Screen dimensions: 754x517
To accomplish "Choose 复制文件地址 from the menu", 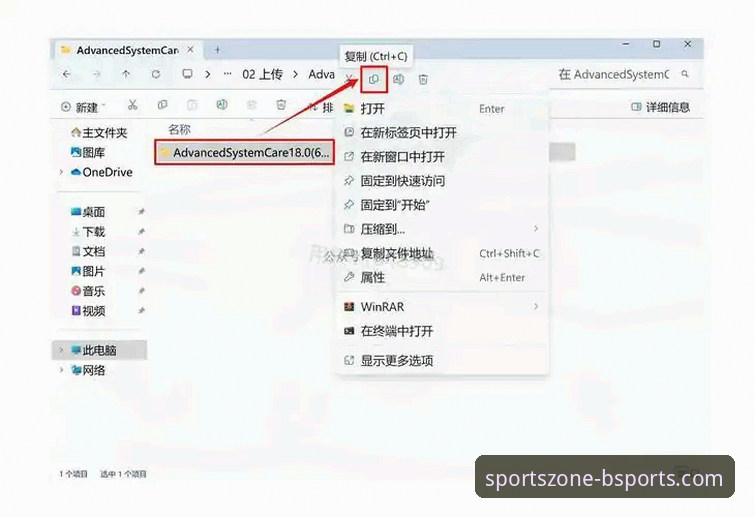I will [443, 253].
